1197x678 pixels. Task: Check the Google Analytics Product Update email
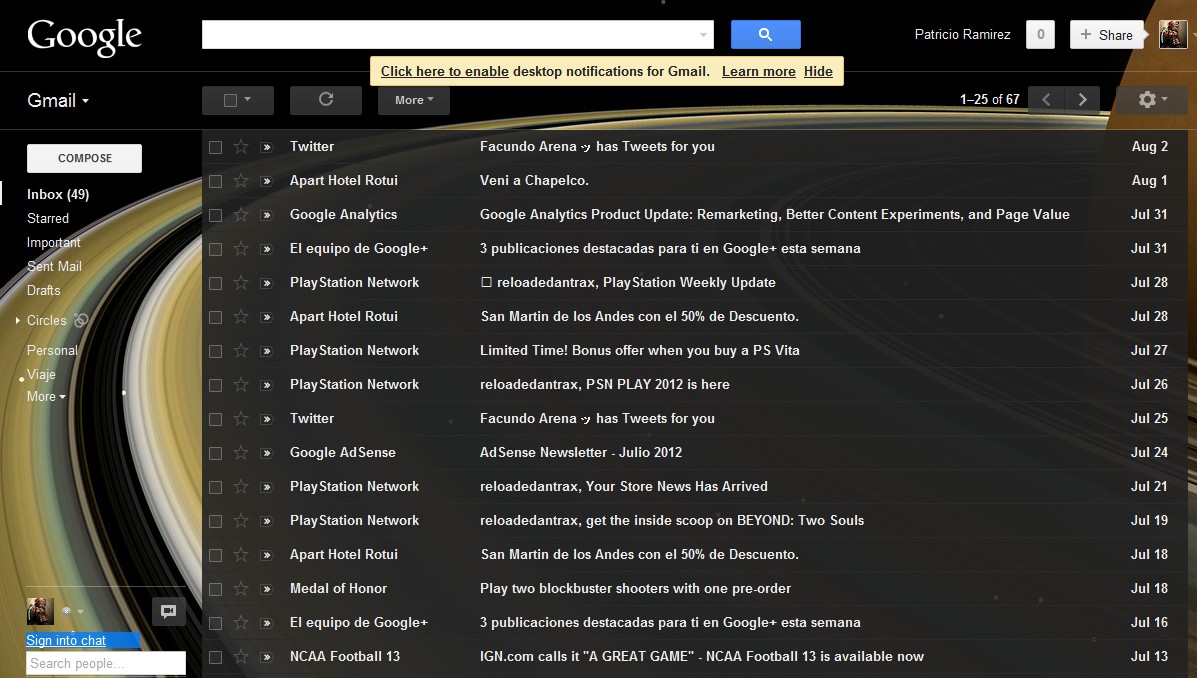coord(215,215)
